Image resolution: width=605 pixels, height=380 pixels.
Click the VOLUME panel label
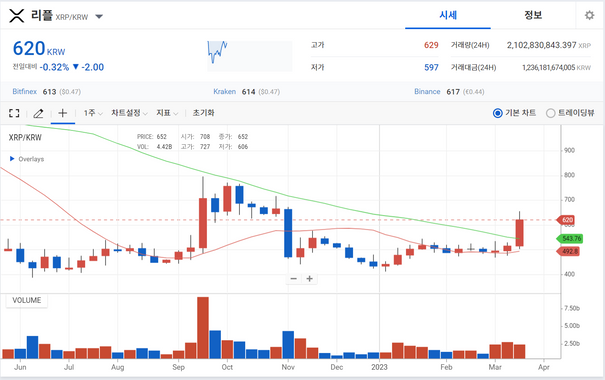(27, 300)
